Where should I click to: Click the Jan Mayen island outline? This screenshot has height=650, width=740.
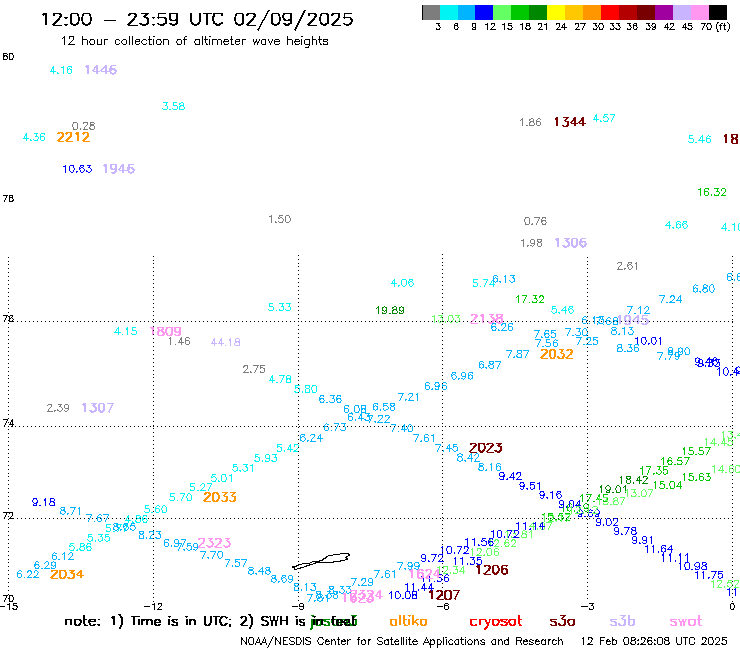click(x=321, y=561)
